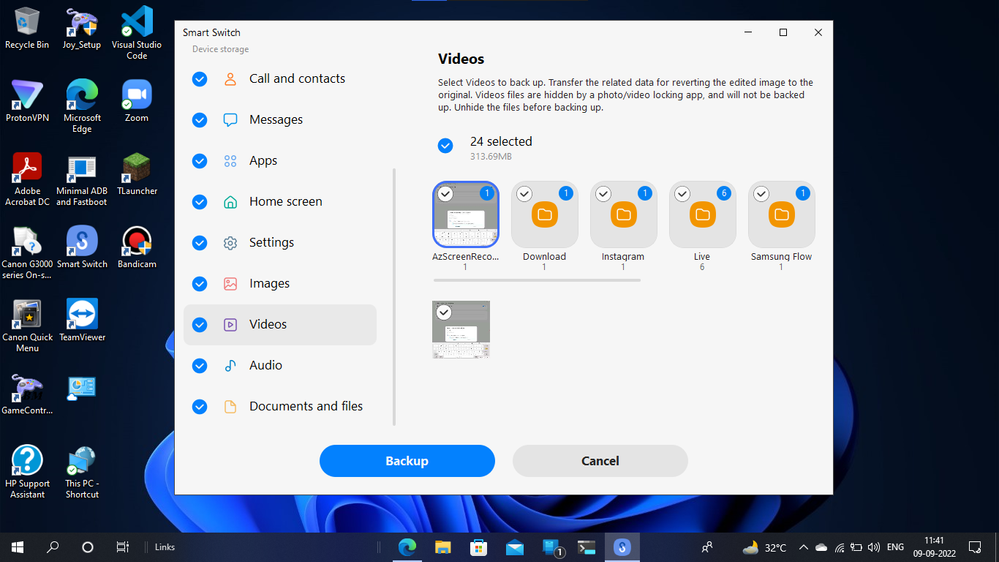Click the Backup button

(407, 461)
